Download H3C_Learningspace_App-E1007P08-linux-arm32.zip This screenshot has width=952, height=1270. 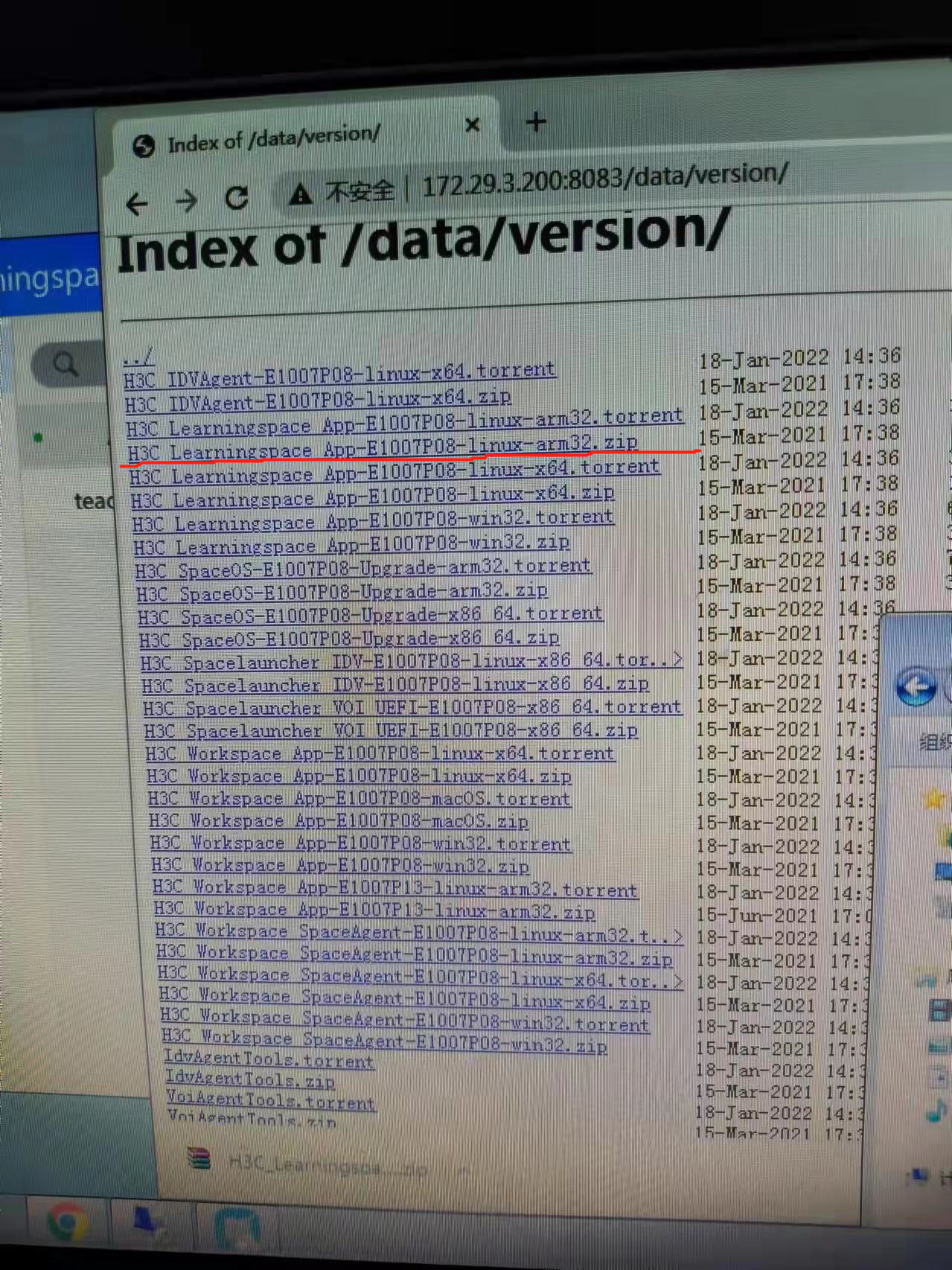tap(383, 447)
